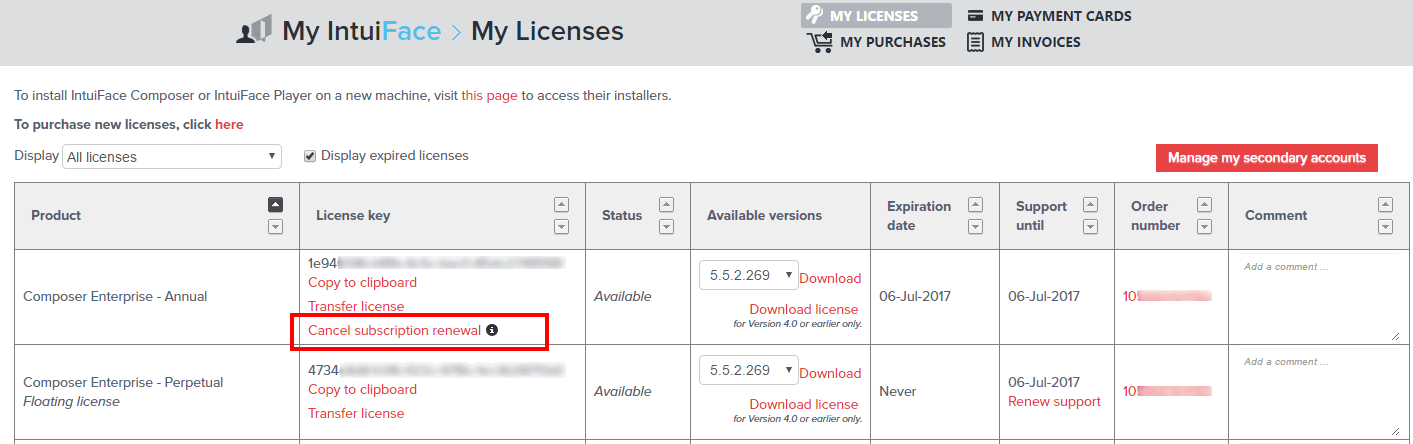Viewport: 1413px width, 444px height.
Task: Add a comment for Perpetual license
Action: (x=1320, y=392)
